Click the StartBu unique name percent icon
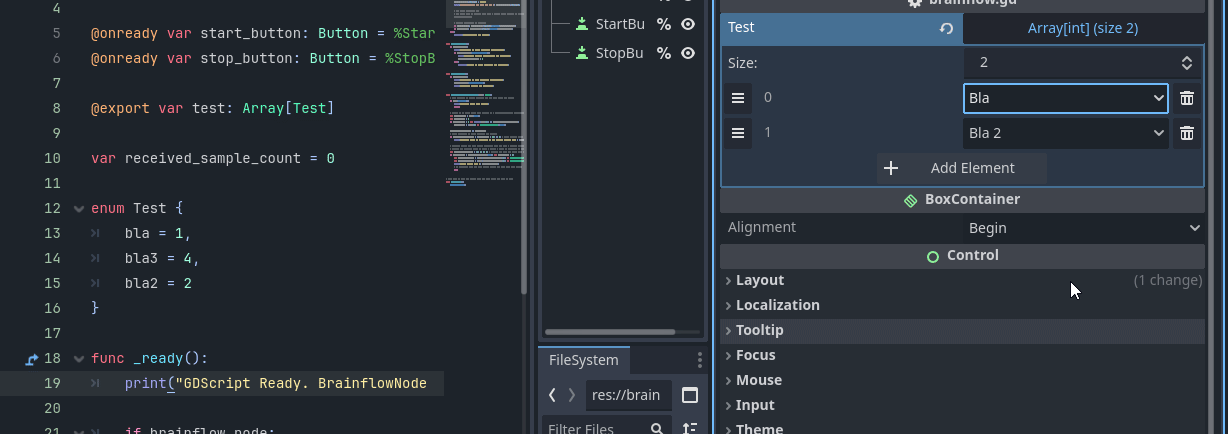 [664, 24]
